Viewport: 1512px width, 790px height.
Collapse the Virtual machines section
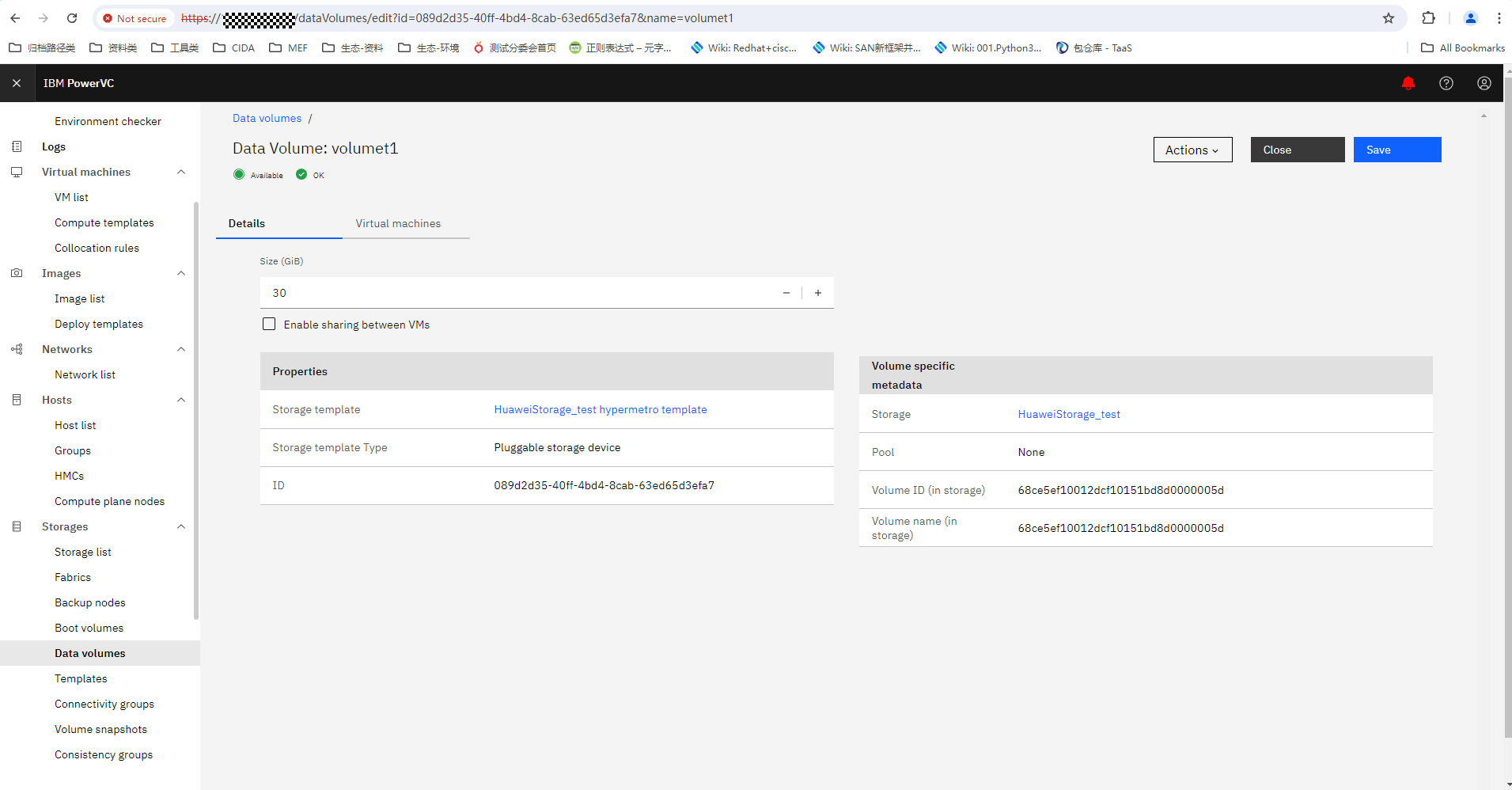point(181,172)
